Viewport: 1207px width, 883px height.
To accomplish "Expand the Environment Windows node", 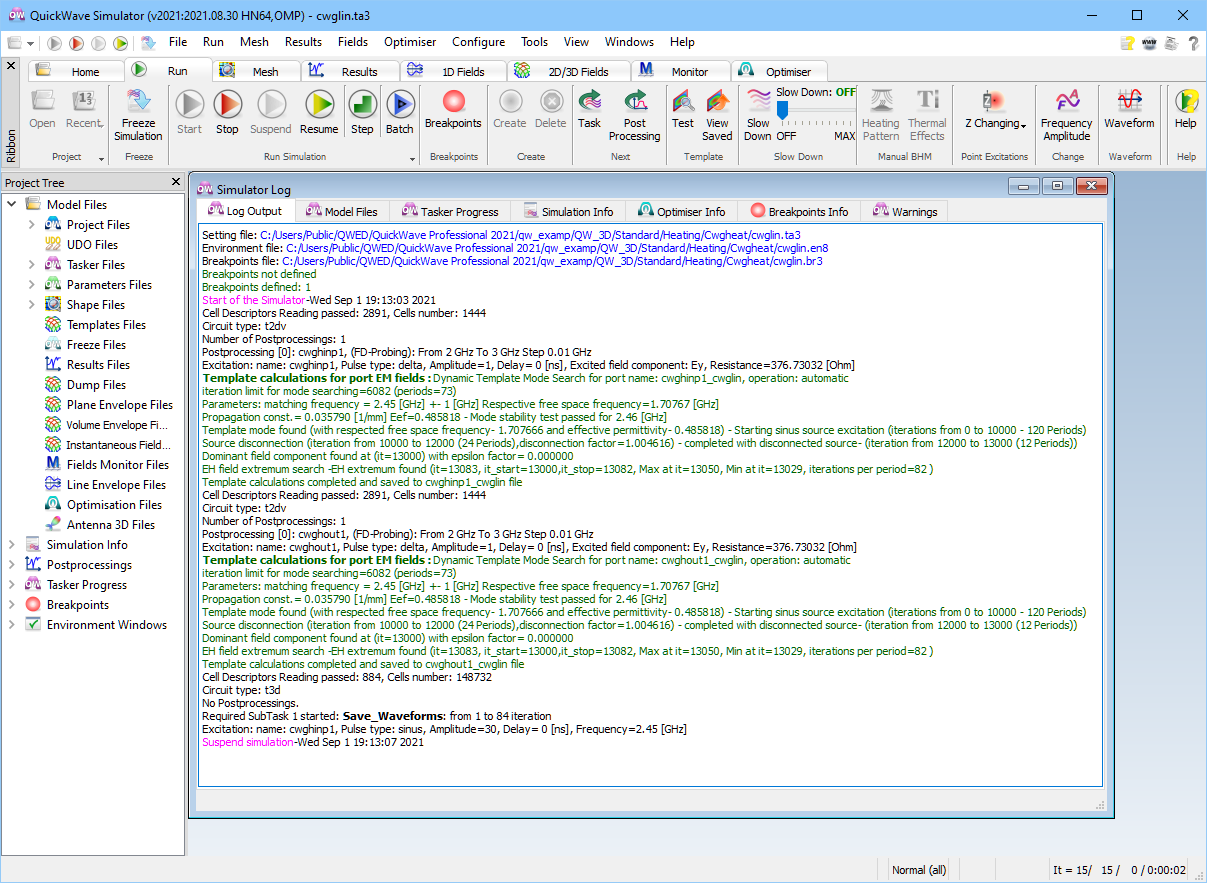I will coord(12,625).
